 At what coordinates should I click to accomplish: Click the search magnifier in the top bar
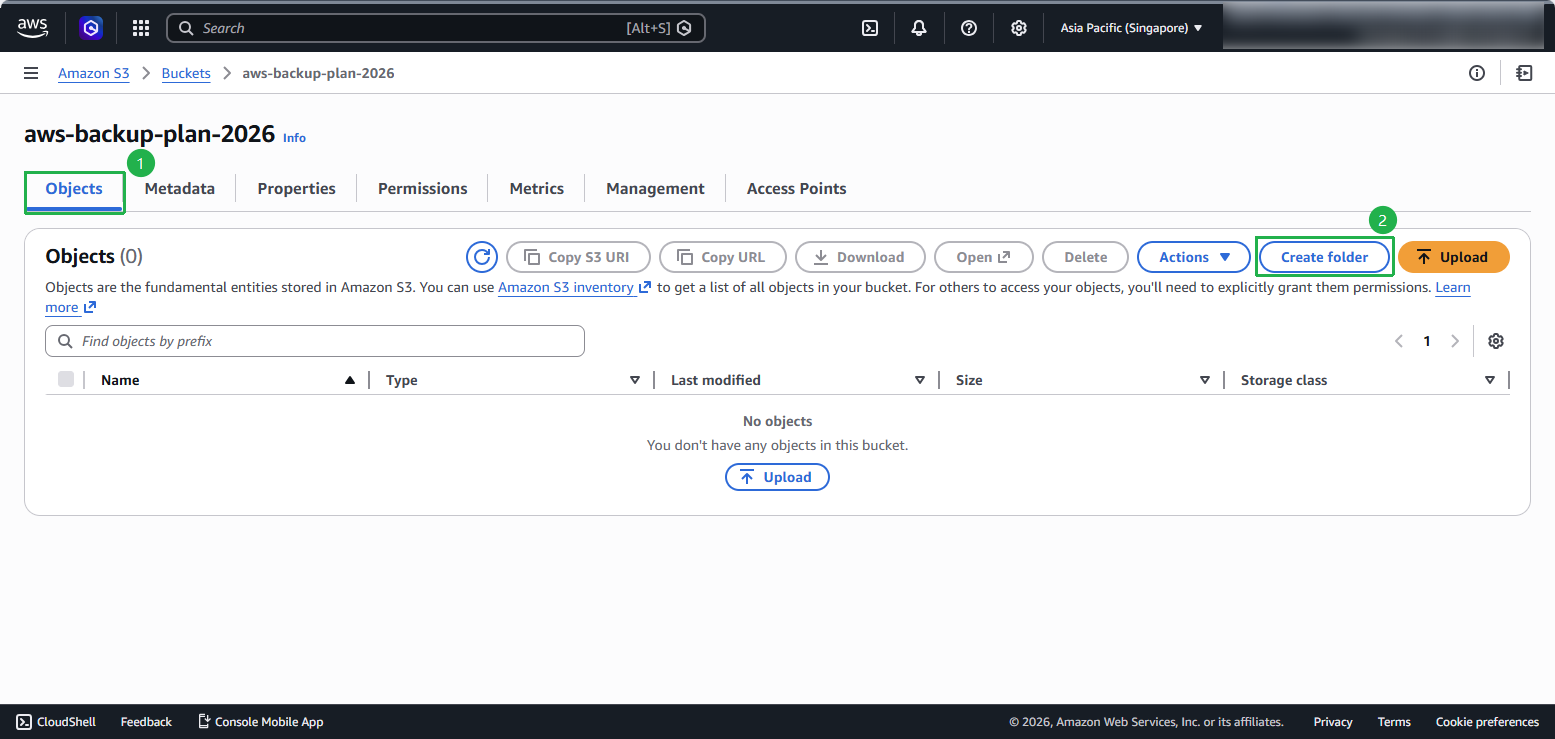coord(185,28)
